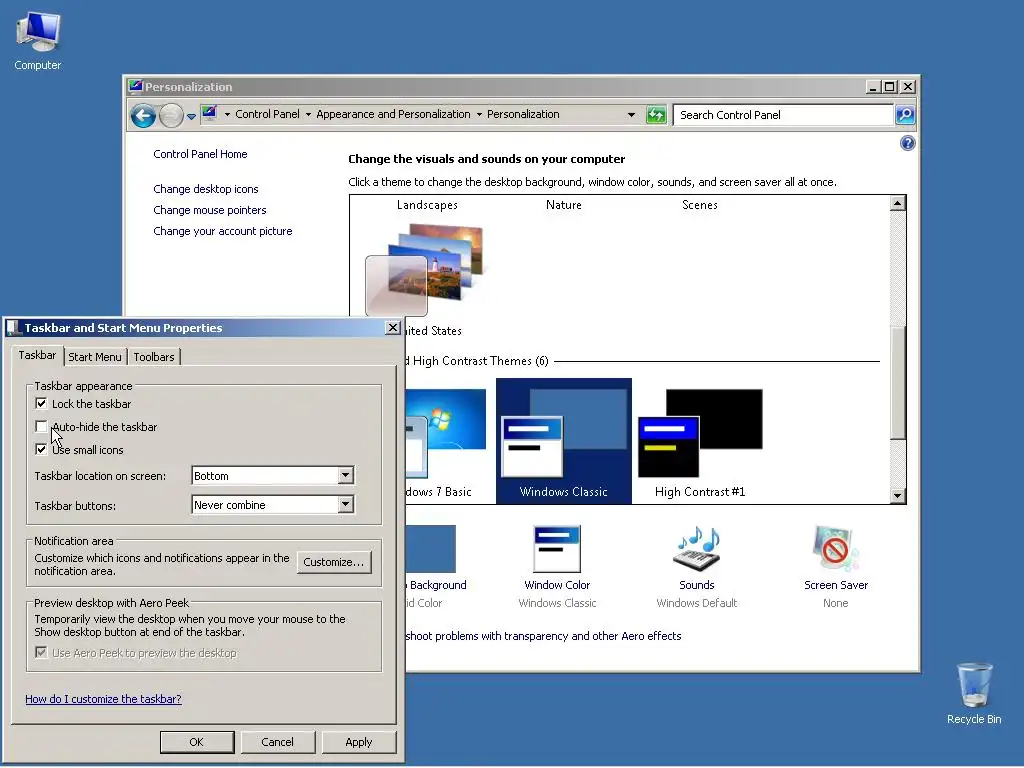
Task: Open Help via the blue question mark icon
Action: 907,143
